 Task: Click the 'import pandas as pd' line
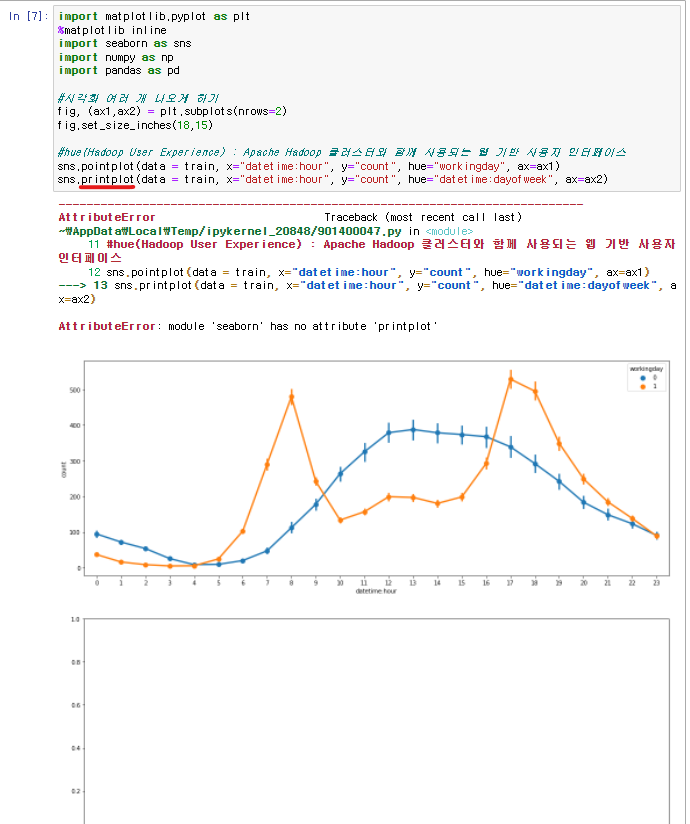point(119,70)
